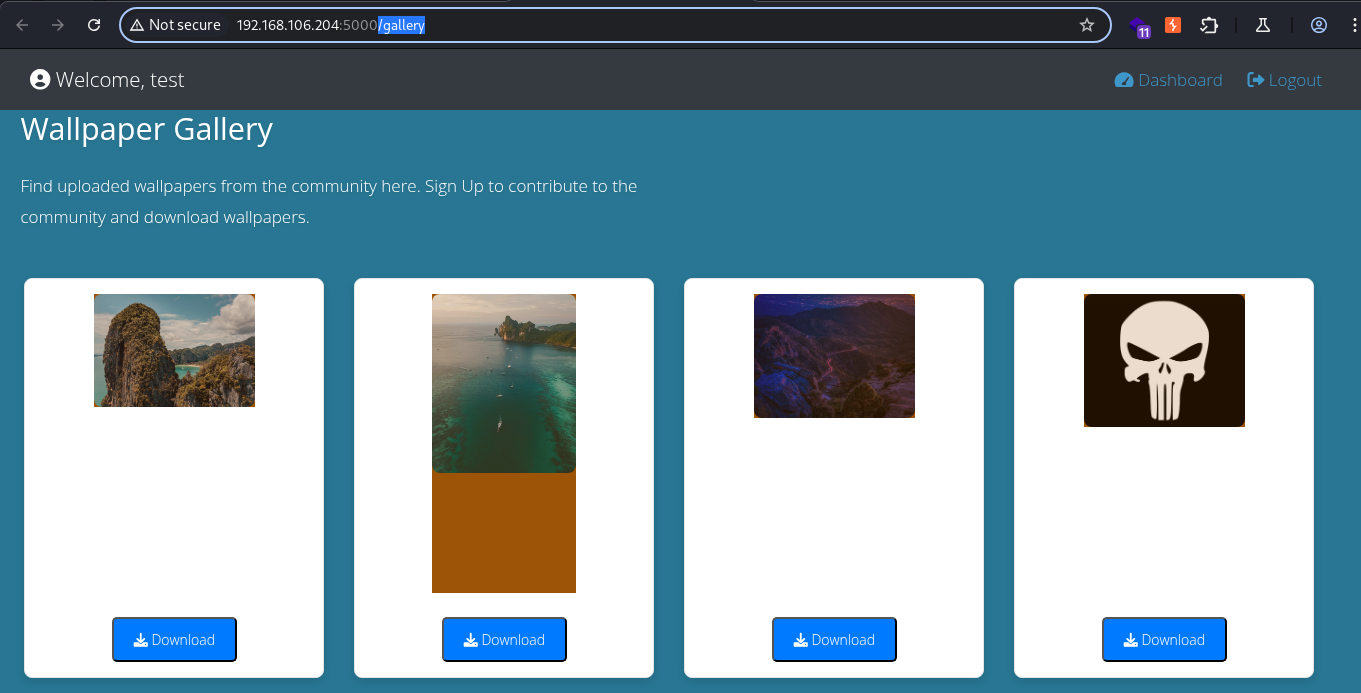Open Chrome Labs flask icon
Screen dimensions: 1361x693
(1263, 25)
